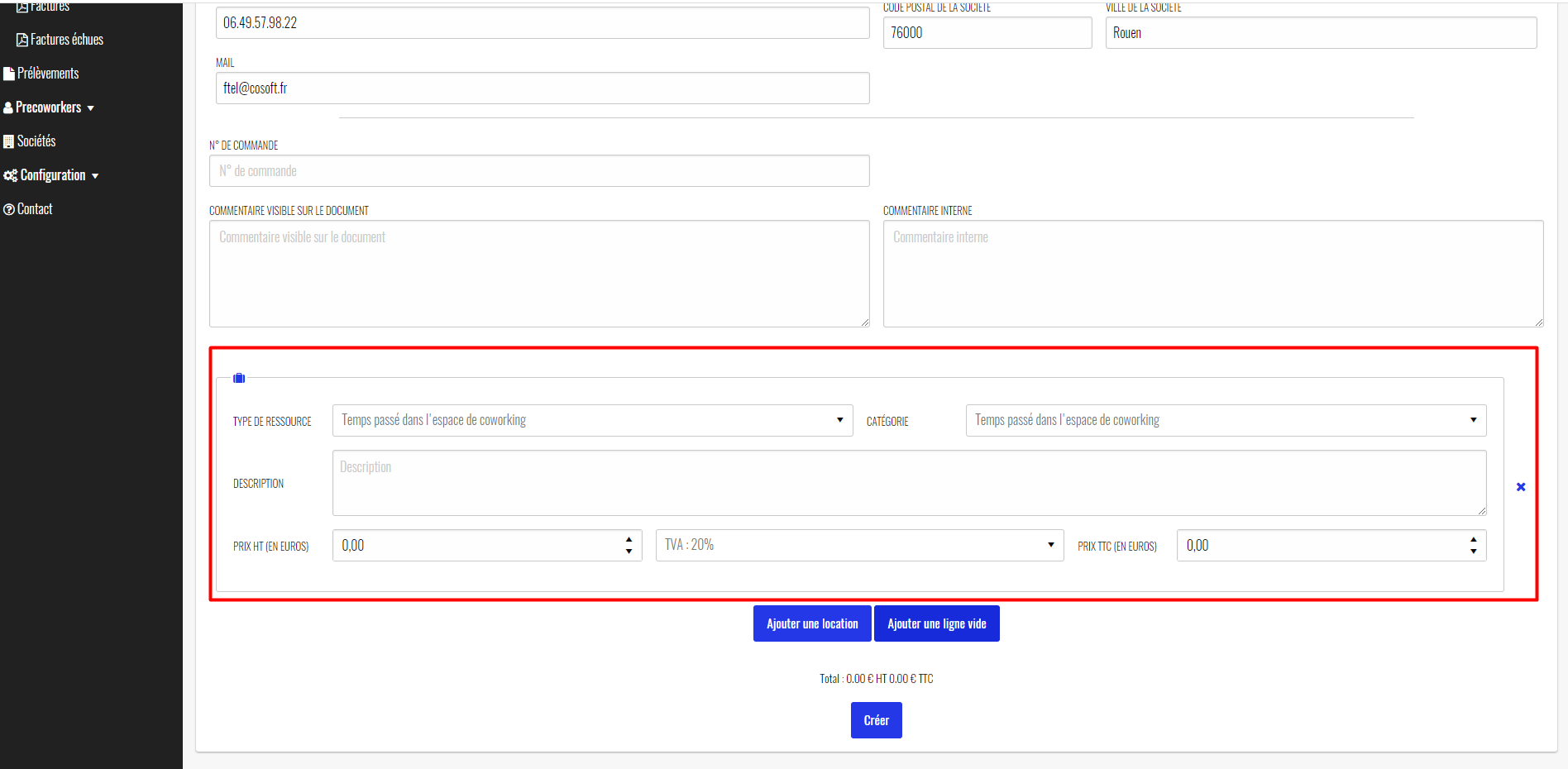Open the TVA 20% dropdown

click(x=859, y=545)
